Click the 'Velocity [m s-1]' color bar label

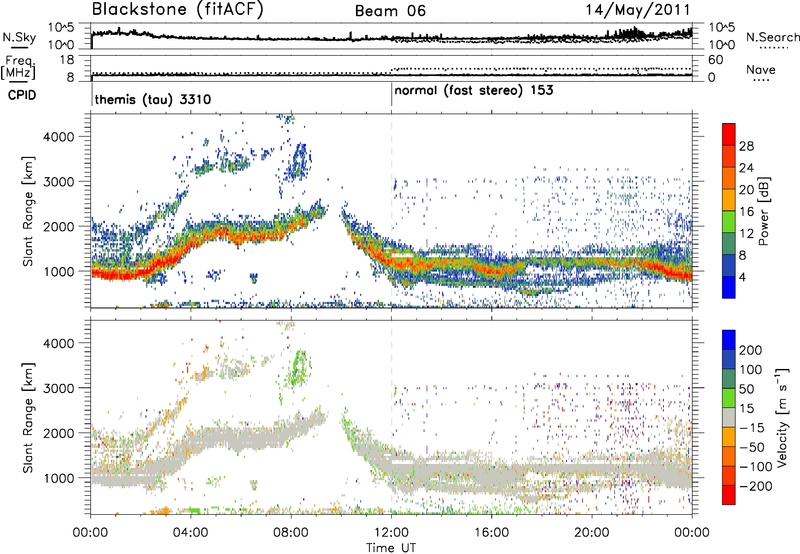[782, 417]
